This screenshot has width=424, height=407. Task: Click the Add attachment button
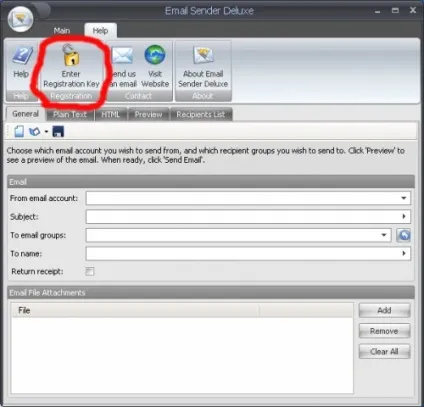(384, 310)
